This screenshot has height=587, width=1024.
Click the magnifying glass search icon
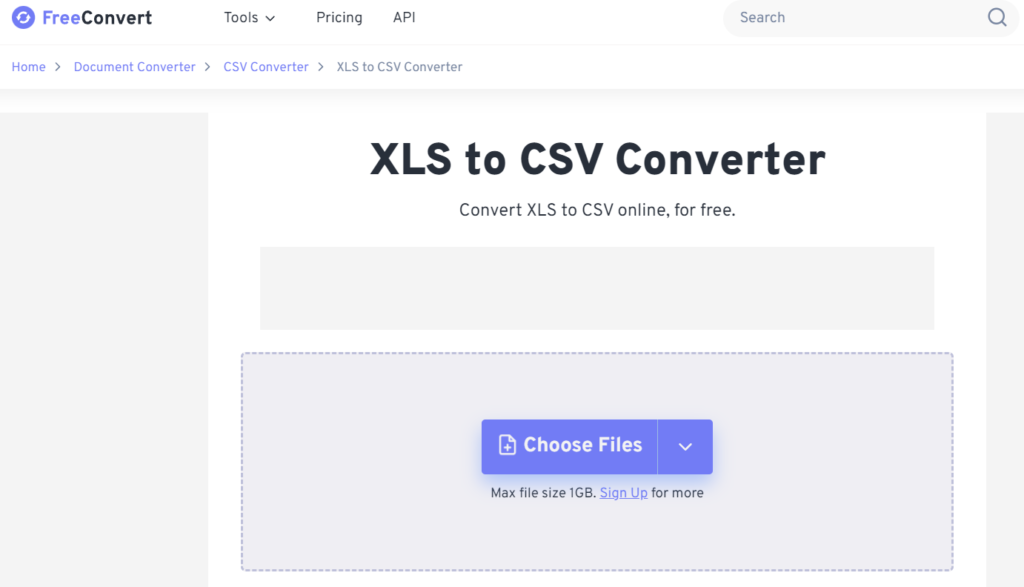click(x=996, y=17)
